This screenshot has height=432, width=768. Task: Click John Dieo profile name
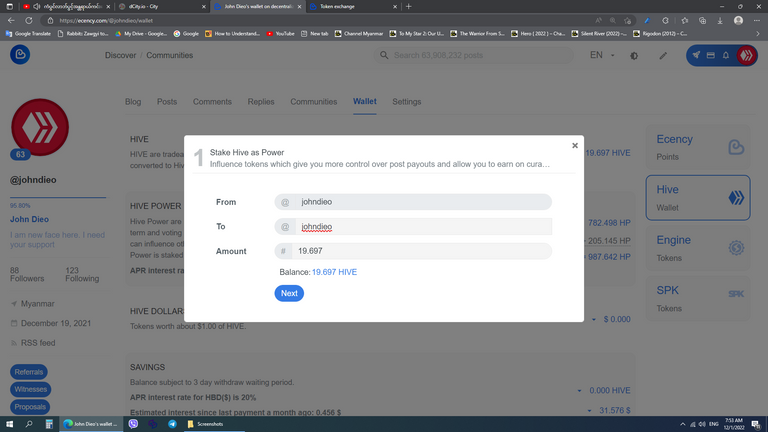[29, 219]
